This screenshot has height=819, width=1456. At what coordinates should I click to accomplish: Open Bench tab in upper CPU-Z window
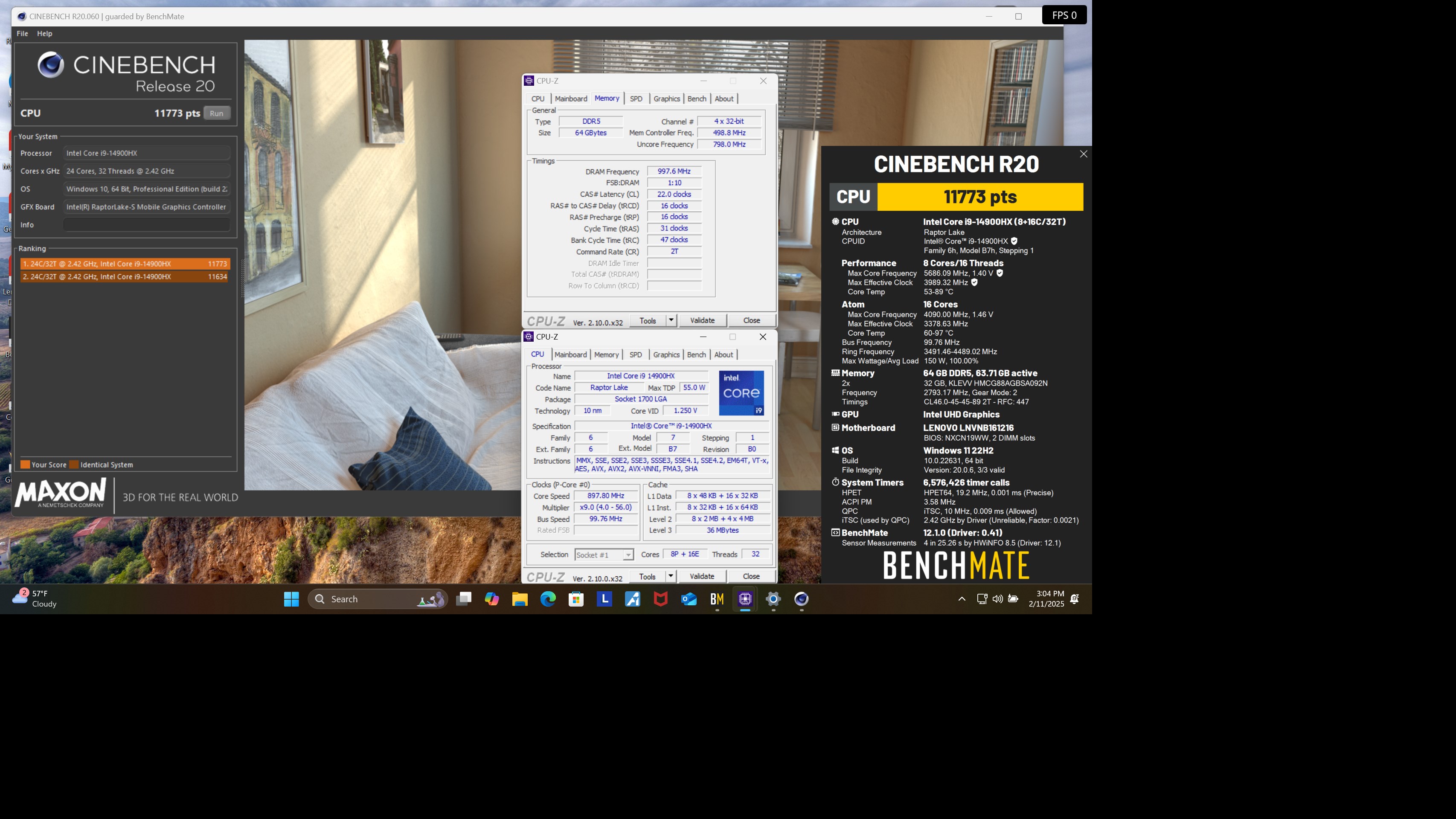point(697,99)
